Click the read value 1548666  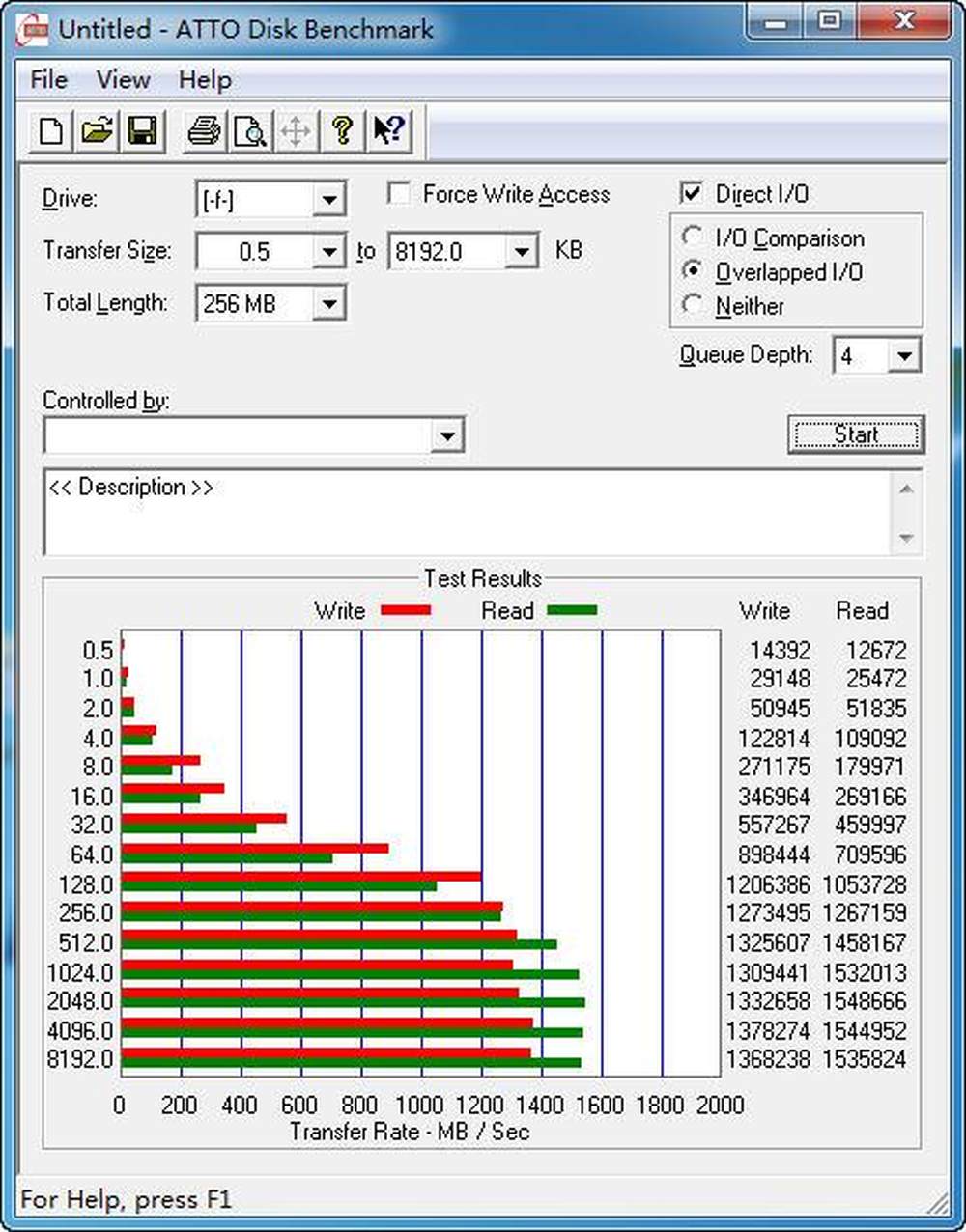[866, 1000]
